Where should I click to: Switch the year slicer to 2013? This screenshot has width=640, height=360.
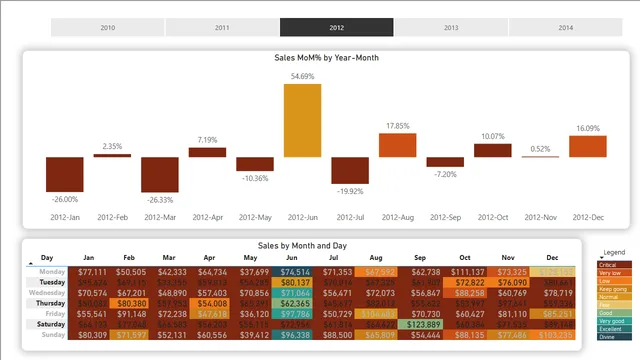(451, 27)
